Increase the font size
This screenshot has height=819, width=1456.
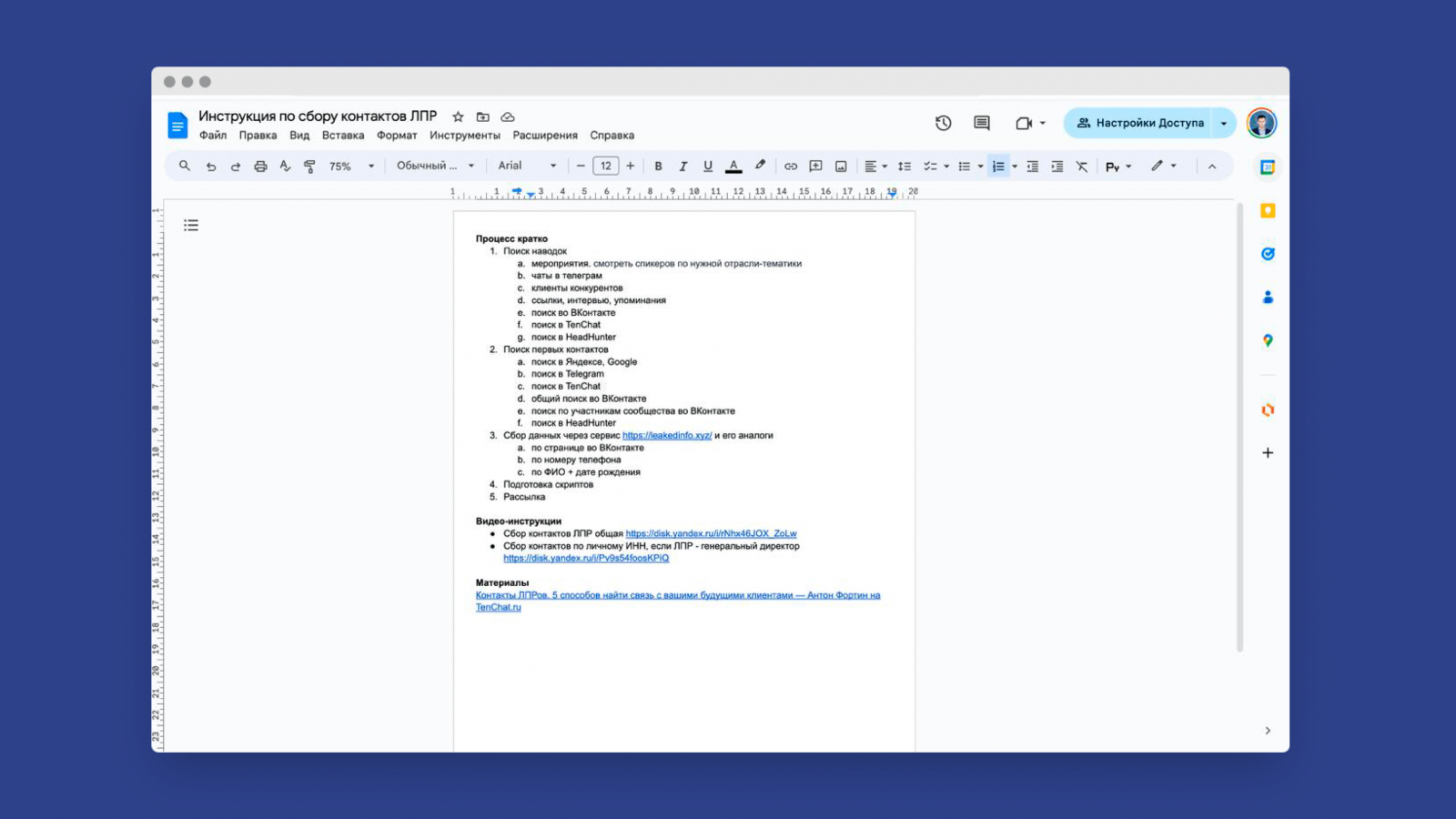[x=631, y=166]
